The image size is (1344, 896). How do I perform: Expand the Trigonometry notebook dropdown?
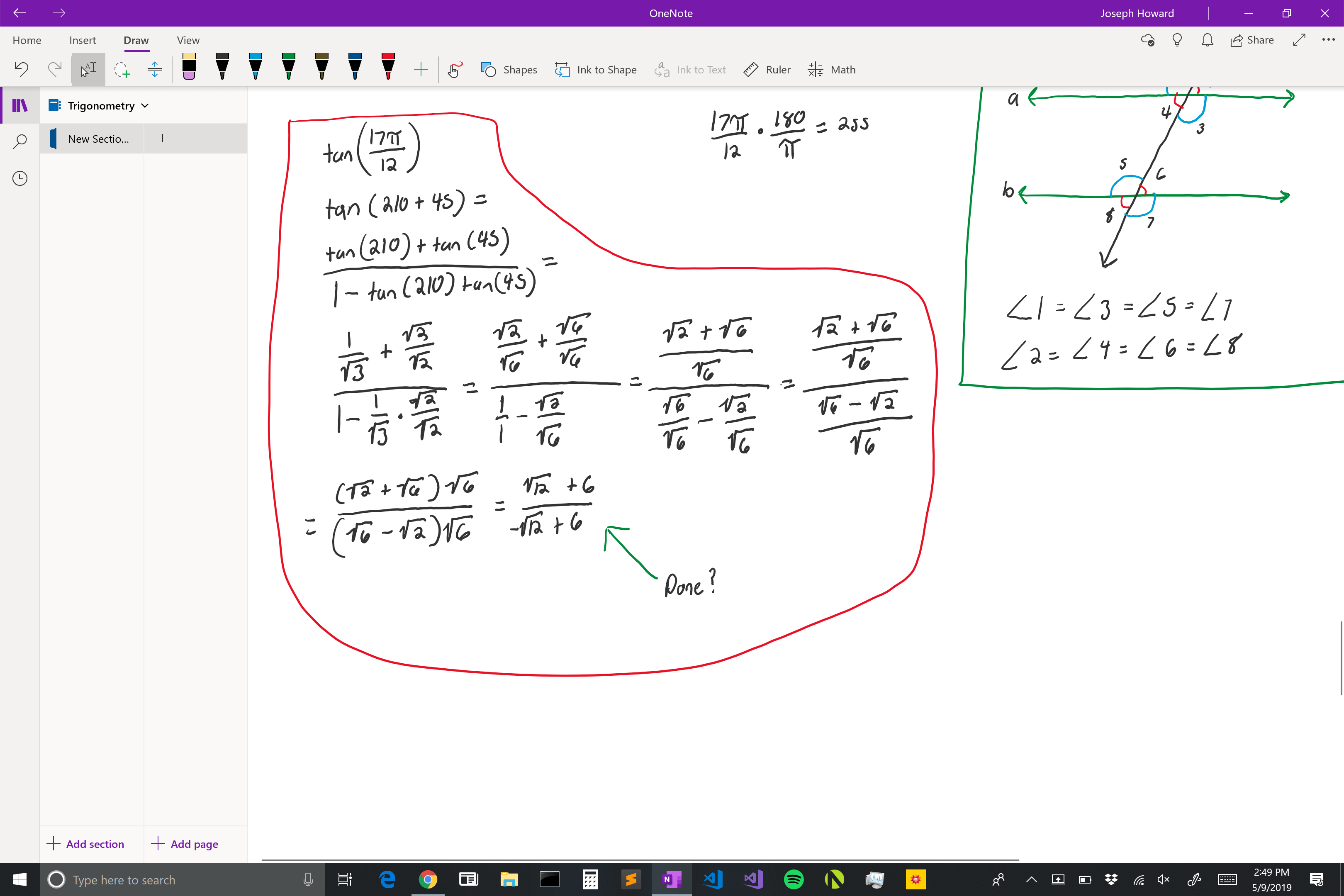tap(145, 106)
